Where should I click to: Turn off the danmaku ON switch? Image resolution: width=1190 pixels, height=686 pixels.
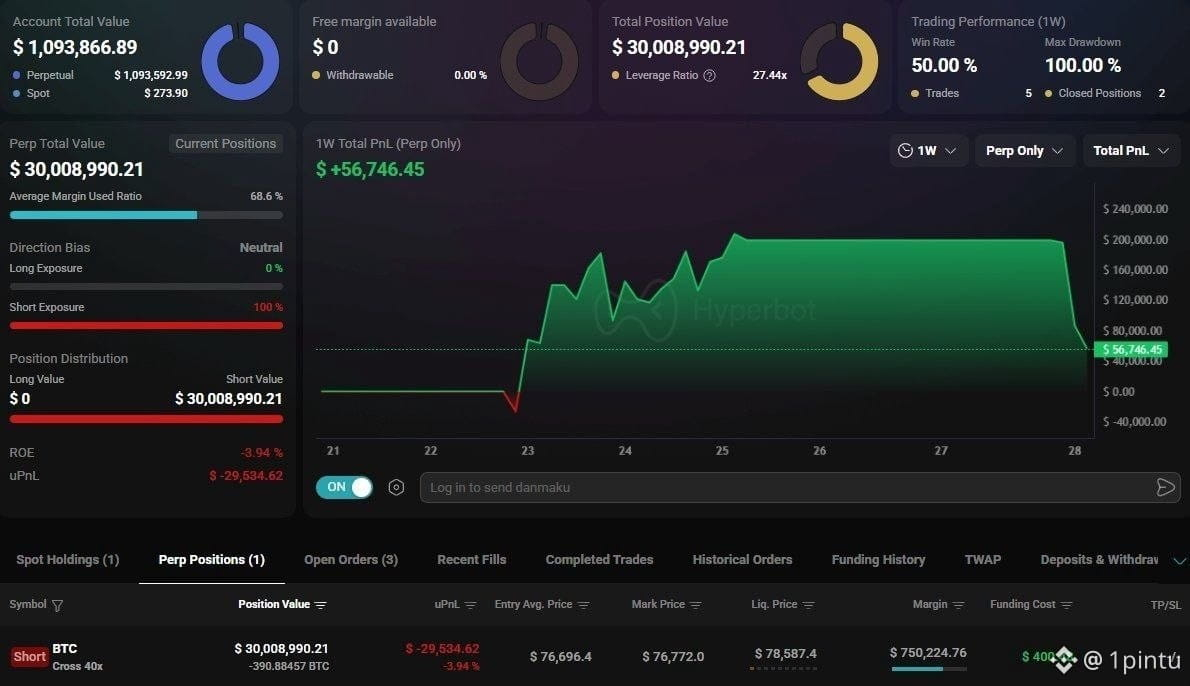pos(345,487)
